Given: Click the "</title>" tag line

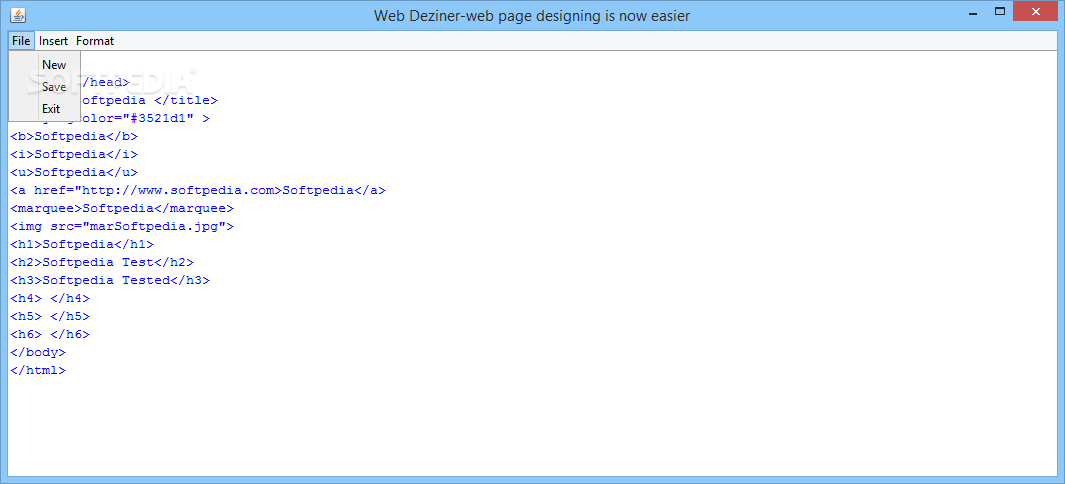Looking at the screenshot, I should click(x=149, y=100).
